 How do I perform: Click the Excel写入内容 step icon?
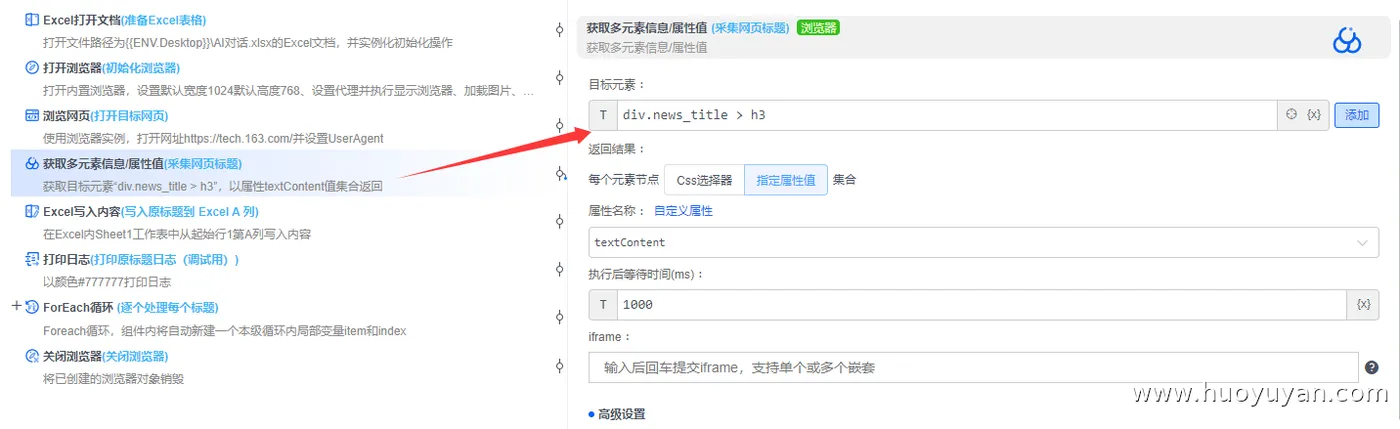pyautogui.click(x=32, y=212)
